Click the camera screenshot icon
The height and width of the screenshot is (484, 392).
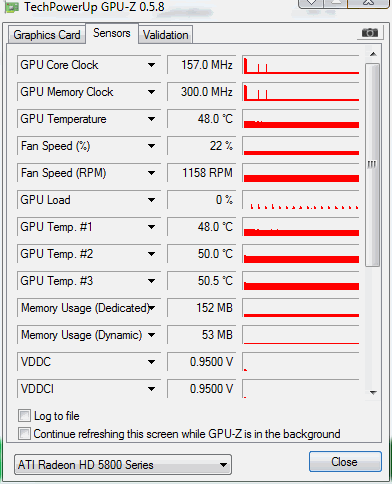pyautogui.click(x=370, y=33)
